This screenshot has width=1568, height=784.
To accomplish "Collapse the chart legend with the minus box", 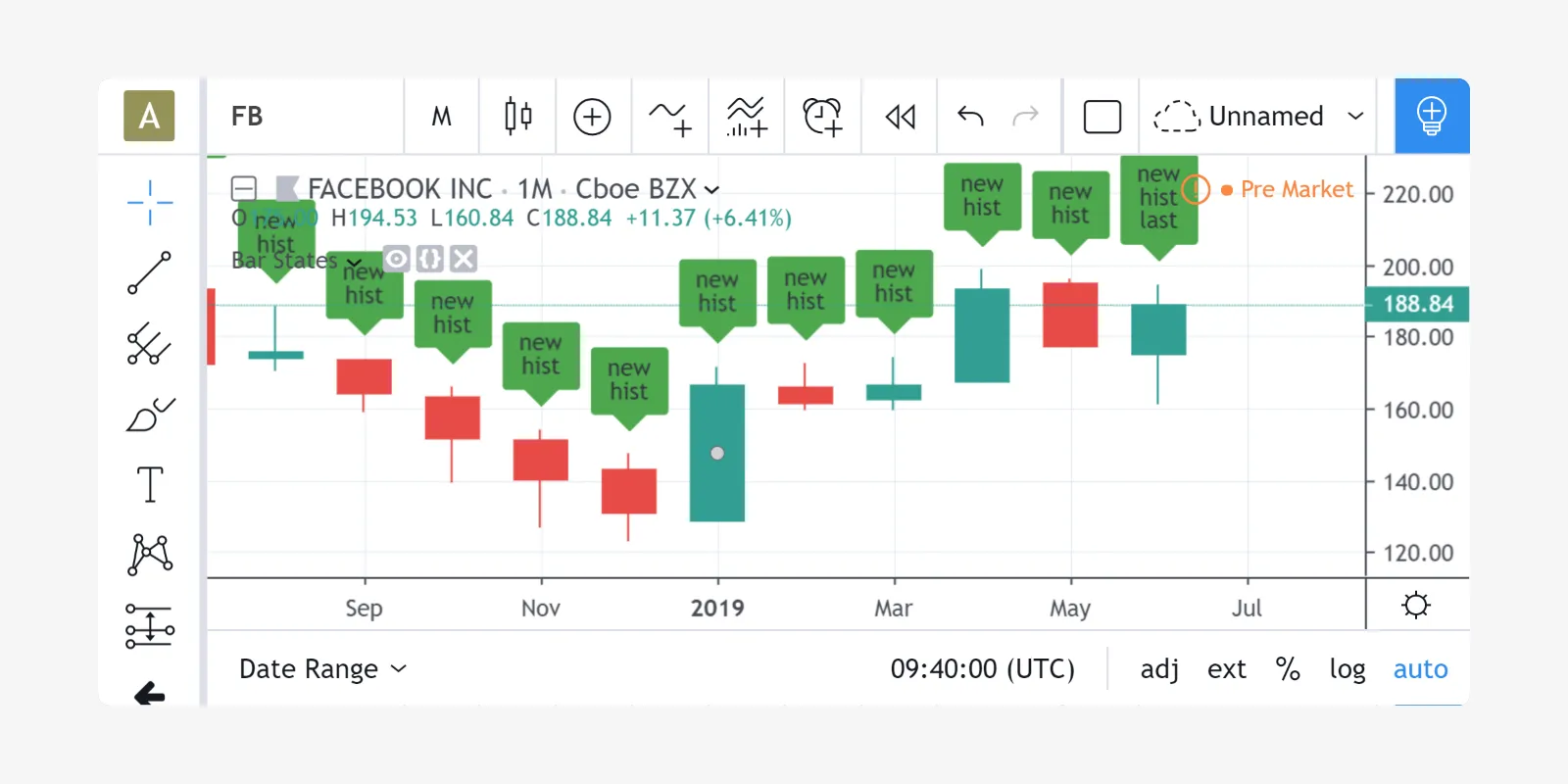I will click(244, 188).
